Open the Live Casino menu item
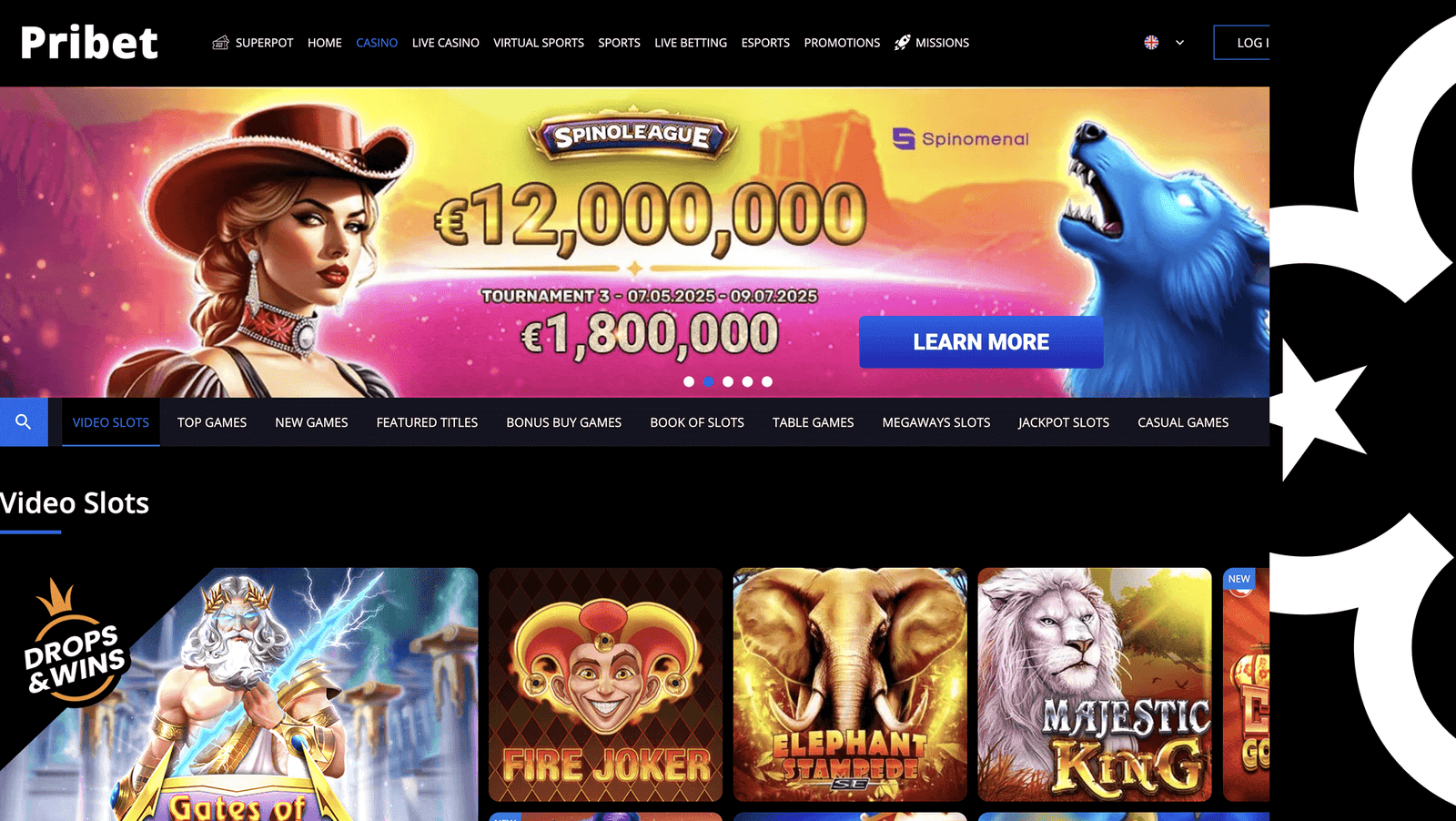1456x821 pixels. [445, 43]
